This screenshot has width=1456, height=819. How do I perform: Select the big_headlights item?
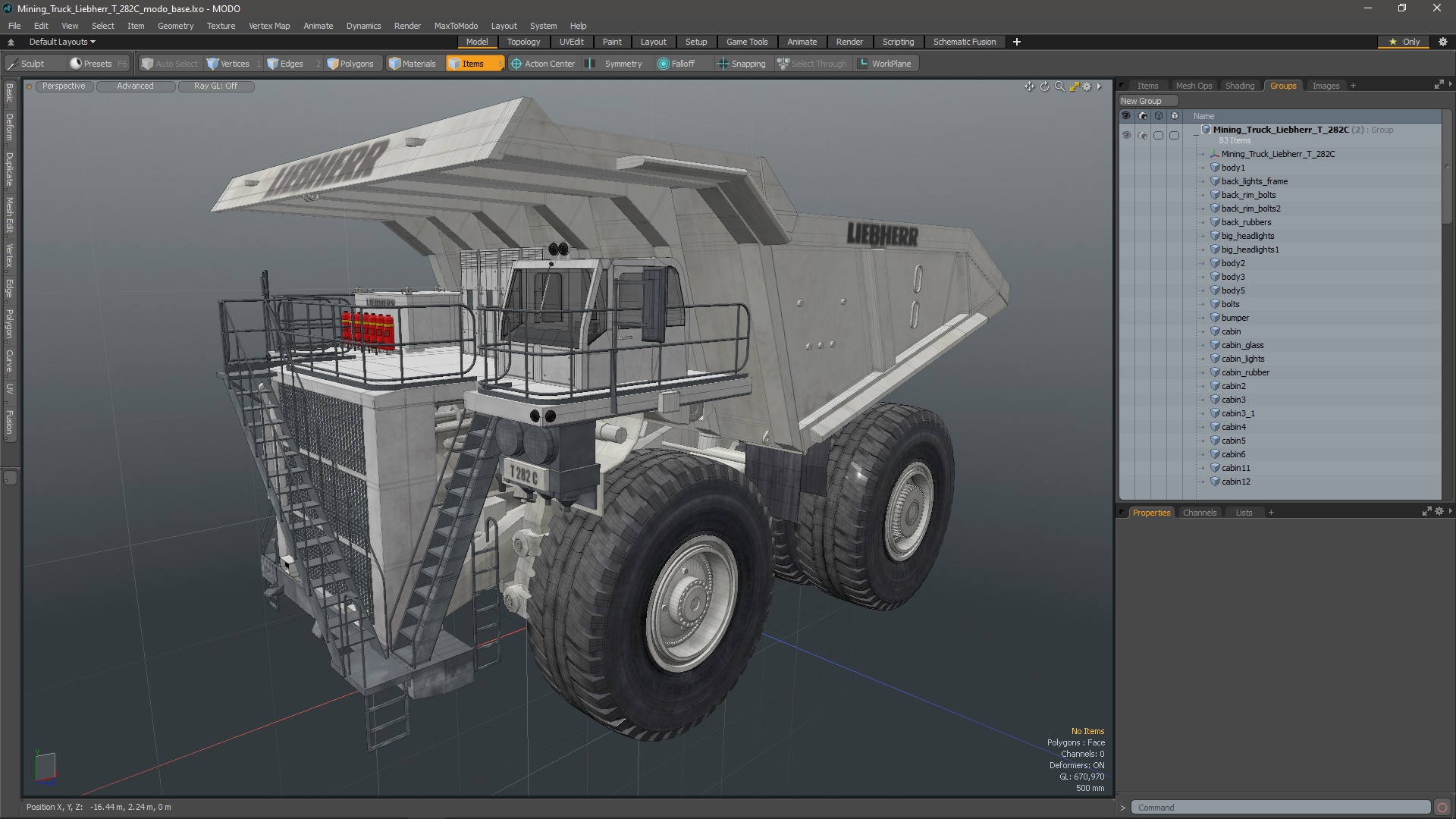coord(1247,236)
